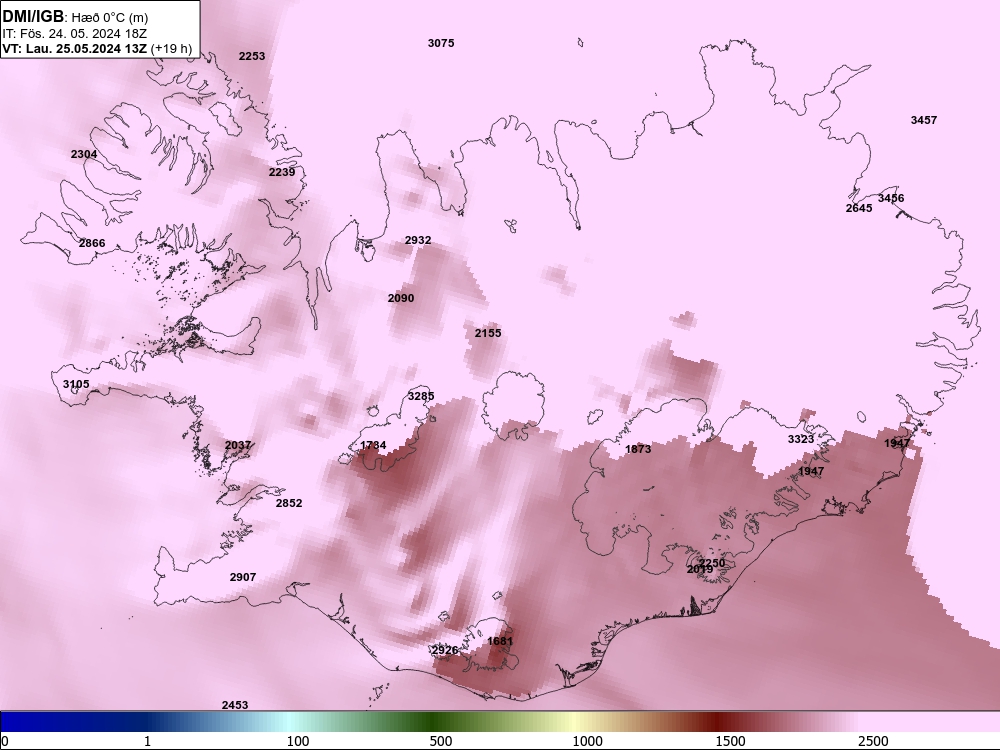
Task: Click the 3456 height value
Action: coord(891,198)
